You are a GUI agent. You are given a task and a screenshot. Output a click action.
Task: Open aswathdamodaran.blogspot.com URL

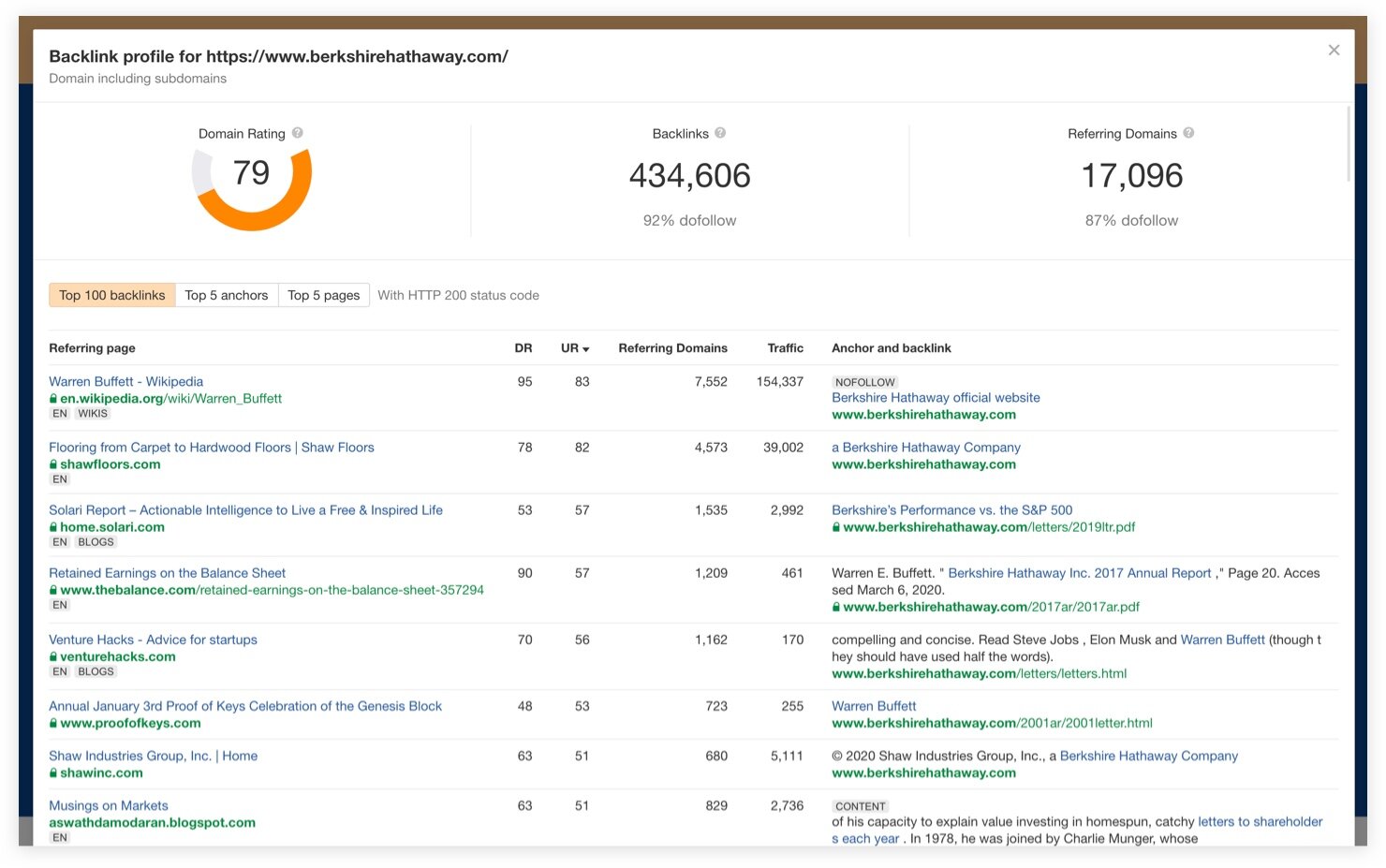152,823
